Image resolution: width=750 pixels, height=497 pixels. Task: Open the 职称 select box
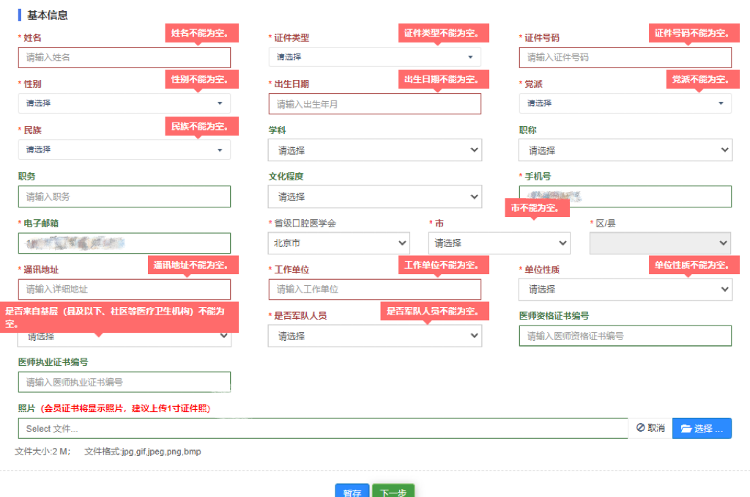[x=625, y=150]
